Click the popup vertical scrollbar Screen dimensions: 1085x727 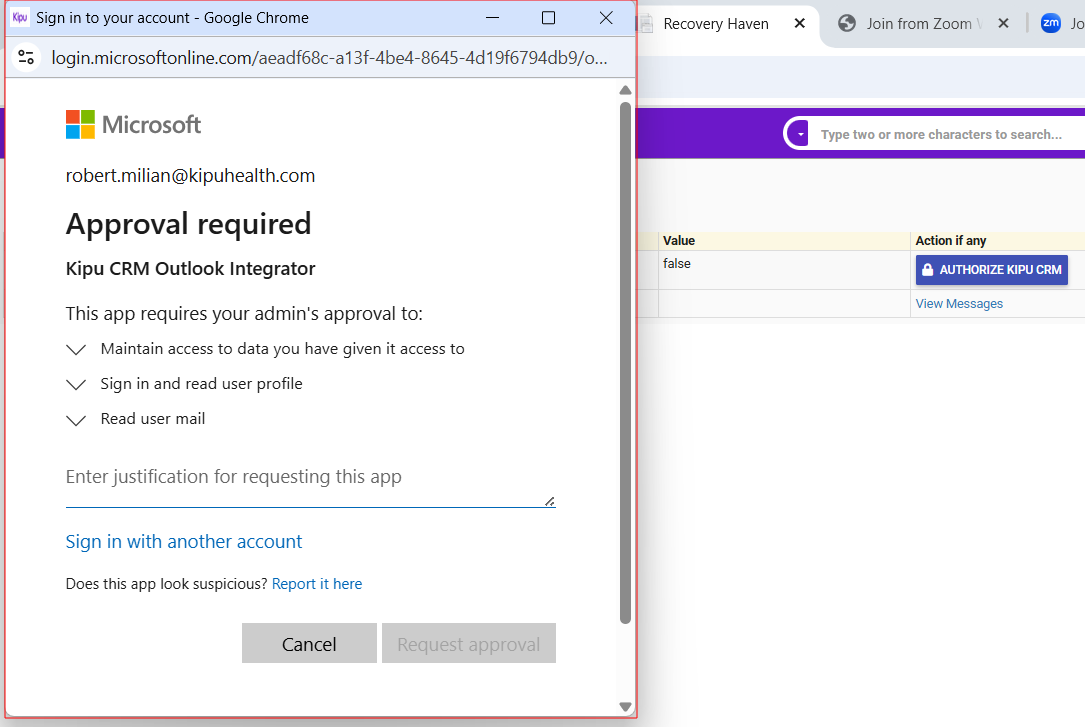coord(626,360)
